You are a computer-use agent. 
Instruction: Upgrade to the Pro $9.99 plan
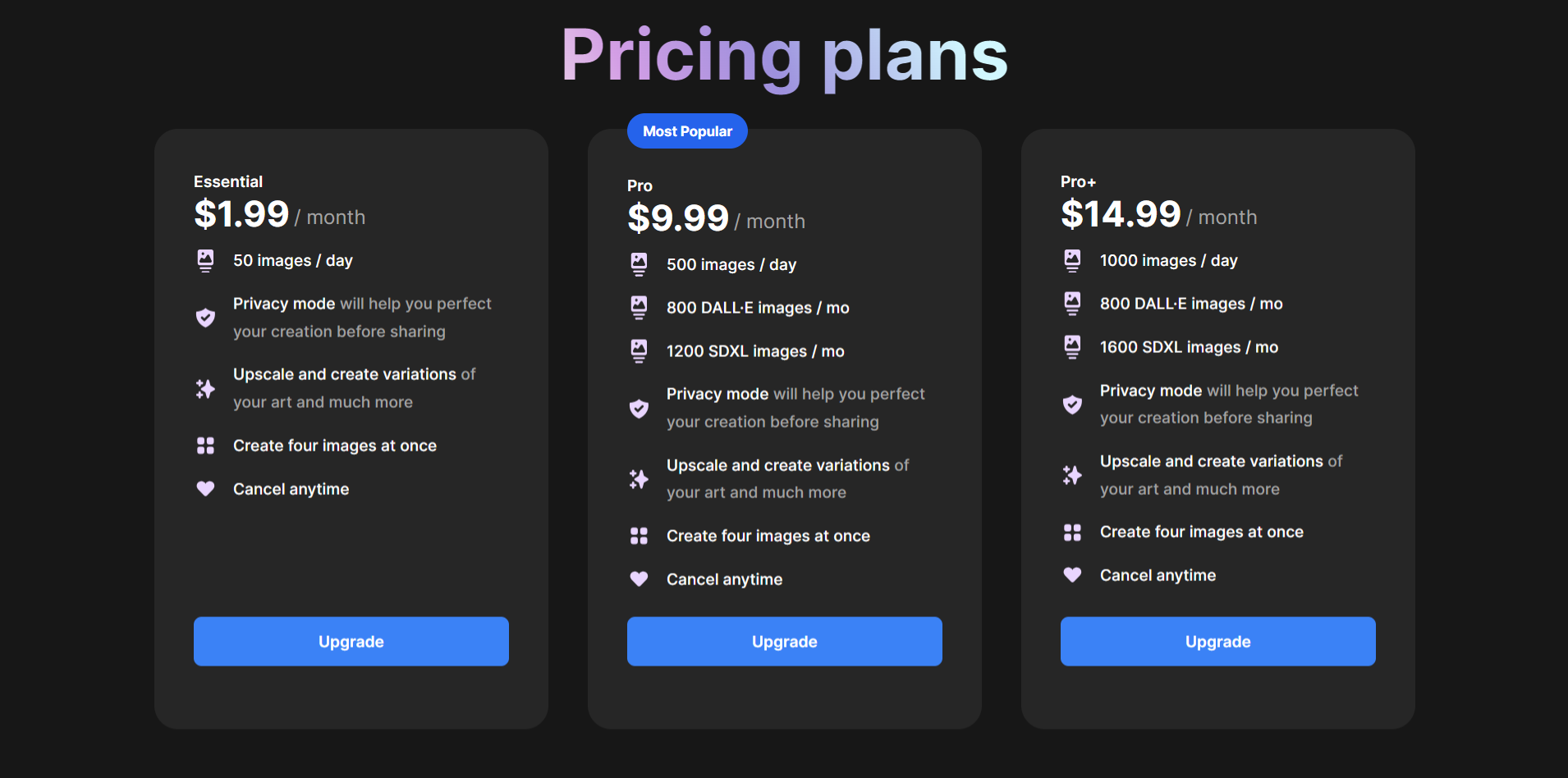click(x=785, y=642)
